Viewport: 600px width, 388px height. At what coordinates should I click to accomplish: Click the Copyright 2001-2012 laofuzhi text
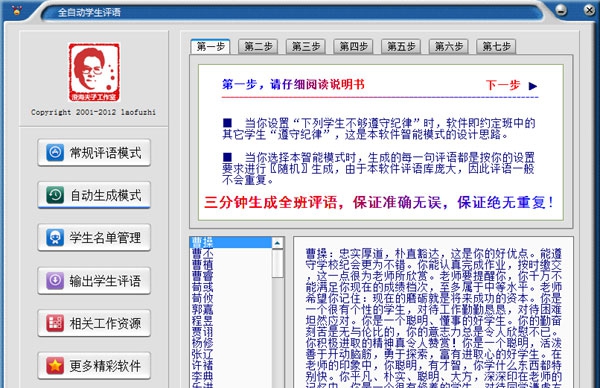click(93, 112)
